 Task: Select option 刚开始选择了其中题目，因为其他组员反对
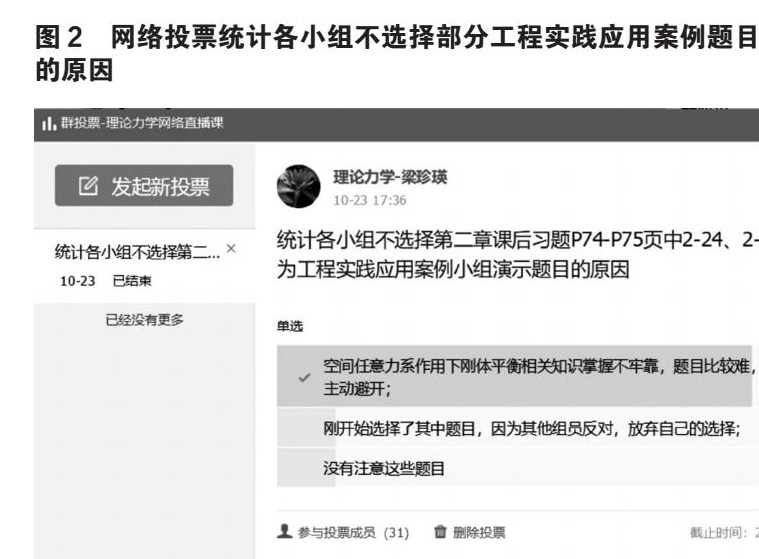[x=518, y=428]
